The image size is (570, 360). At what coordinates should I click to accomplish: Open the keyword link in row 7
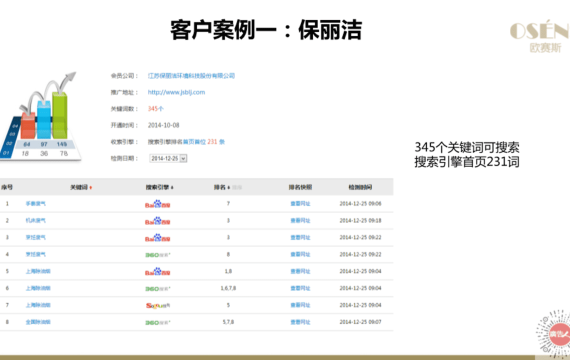coord(38,305)
